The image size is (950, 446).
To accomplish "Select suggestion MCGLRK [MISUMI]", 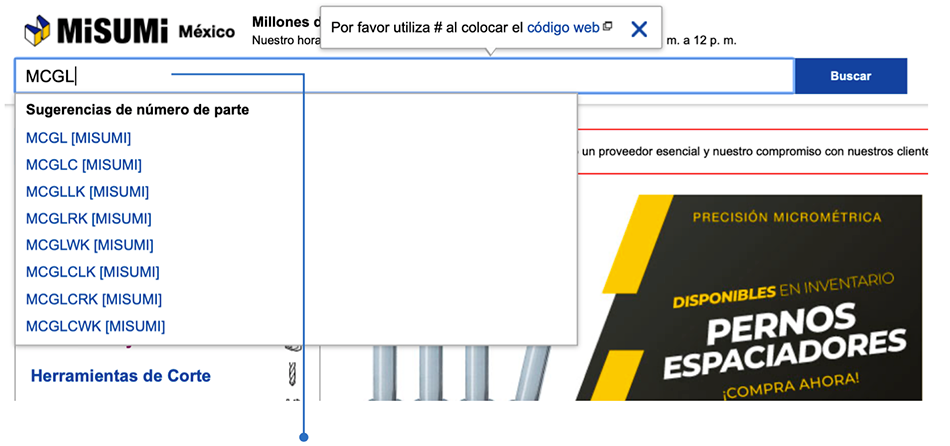I will 88,219.
